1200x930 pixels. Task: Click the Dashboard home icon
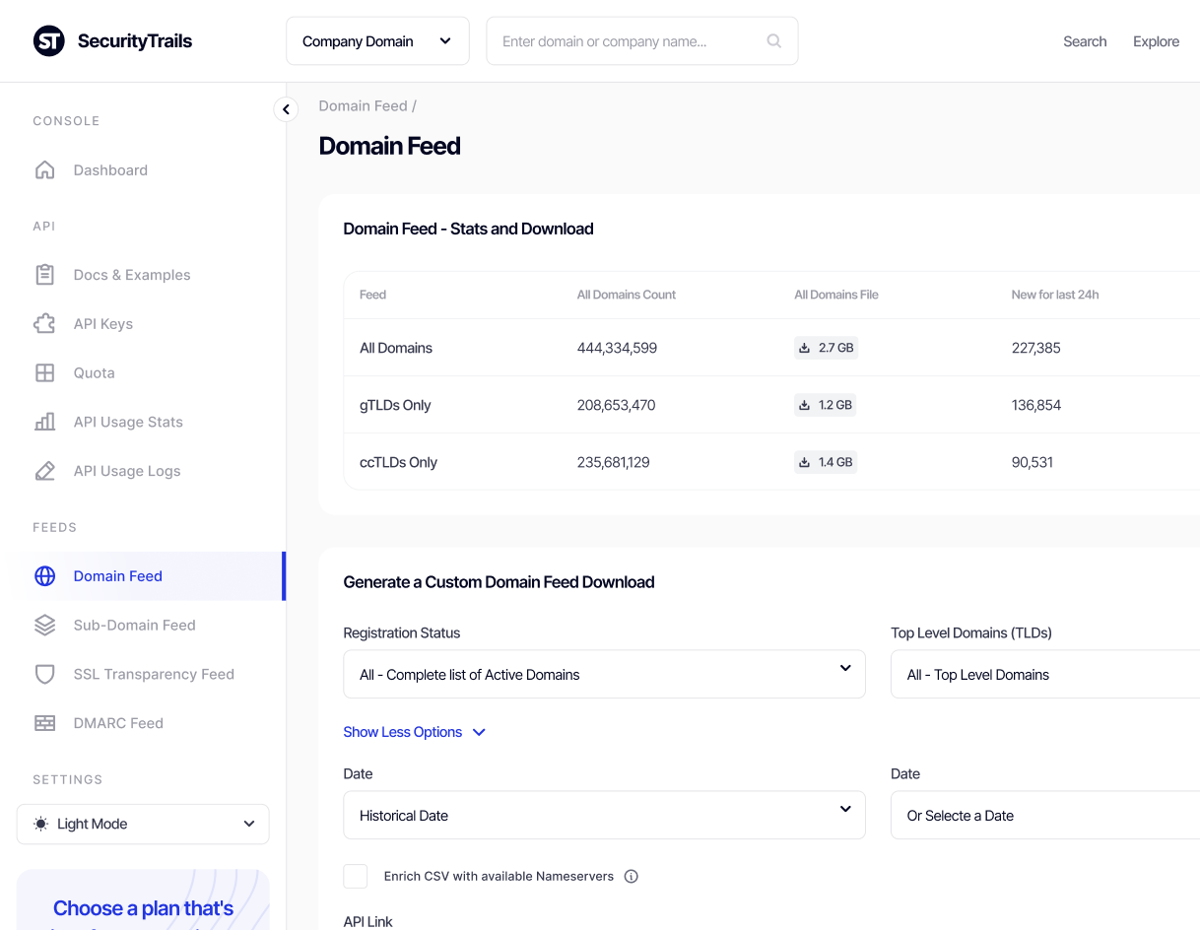45,170
